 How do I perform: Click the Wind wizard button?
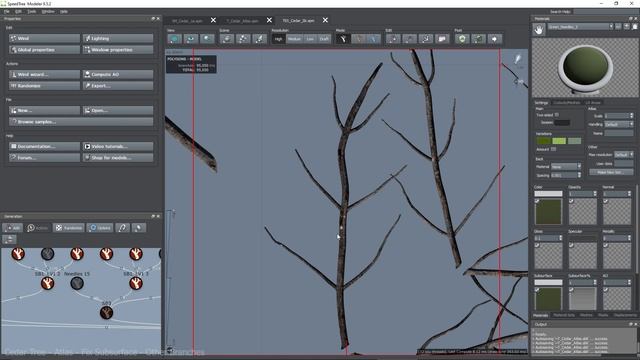tap(44, 75)
